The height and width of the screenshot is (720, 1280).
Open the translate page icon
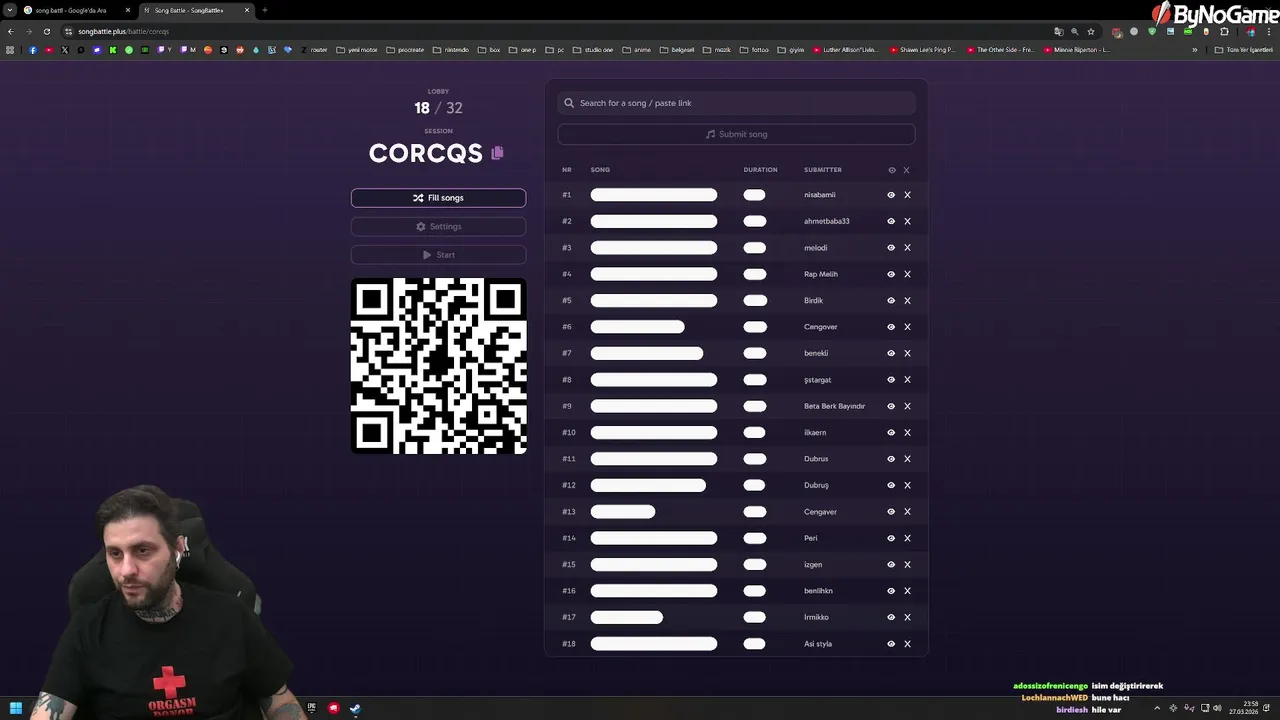1059,31
